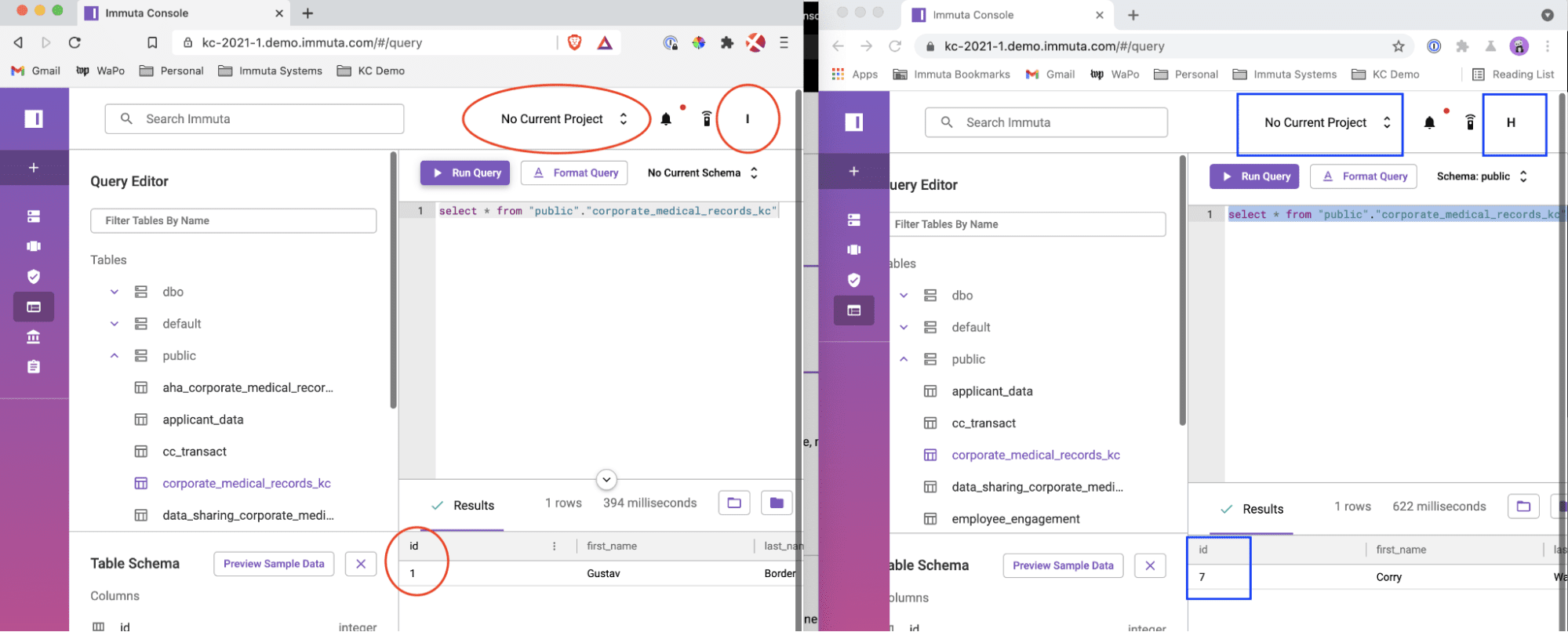Select cc_transact table in right window

click(984, 423)
